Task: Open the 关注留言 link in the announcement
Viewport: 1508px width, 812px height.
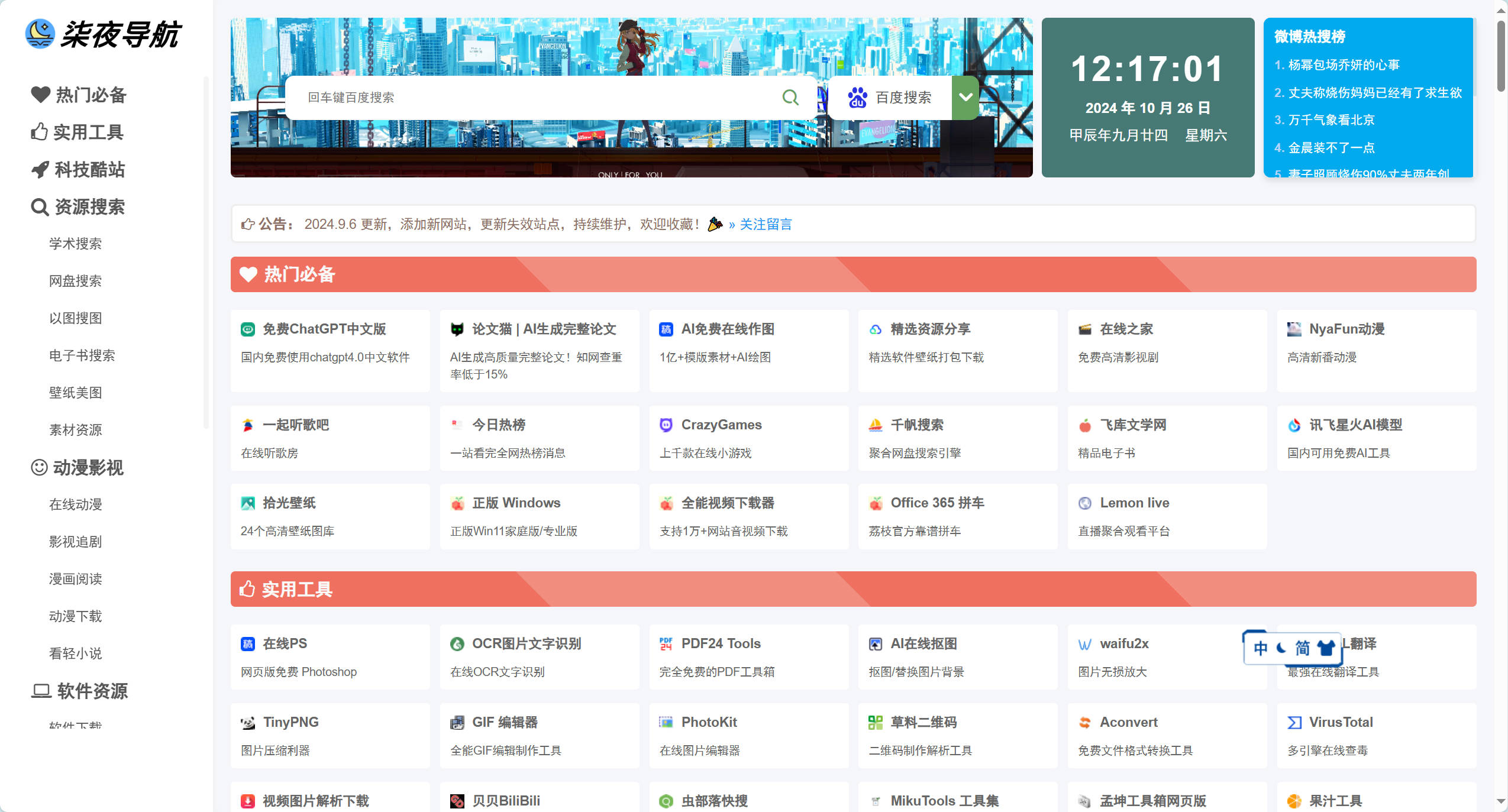Action: point(765,225)
